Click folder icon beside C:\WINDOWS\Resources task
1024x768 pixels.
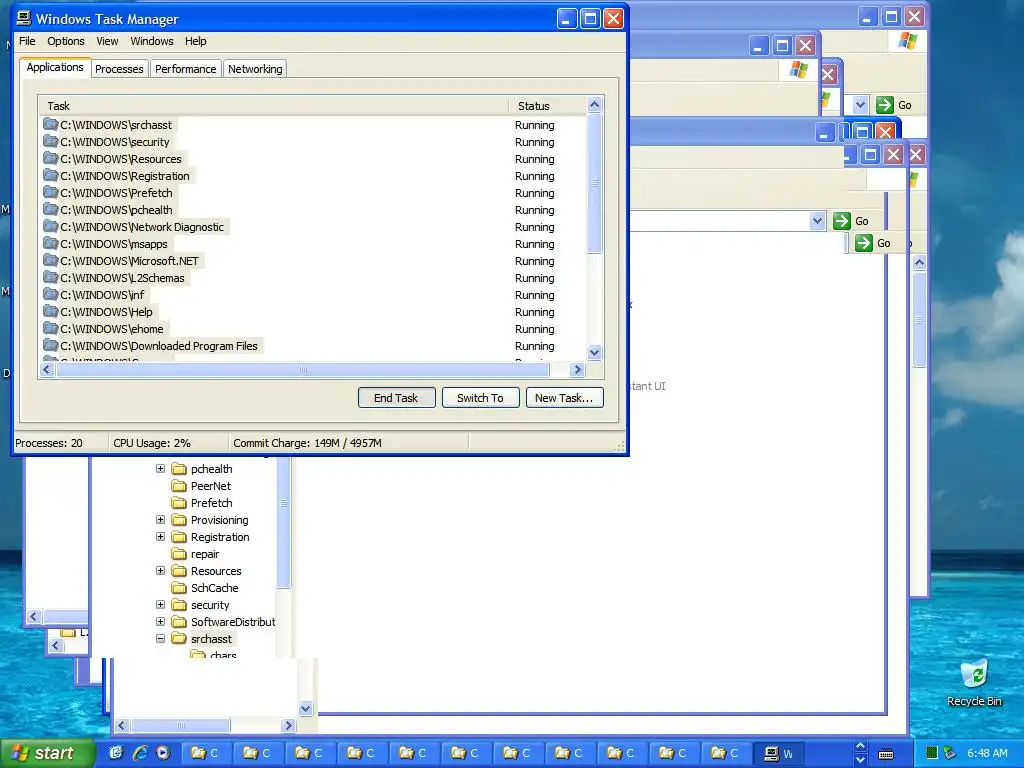click(x=50, y=158)
